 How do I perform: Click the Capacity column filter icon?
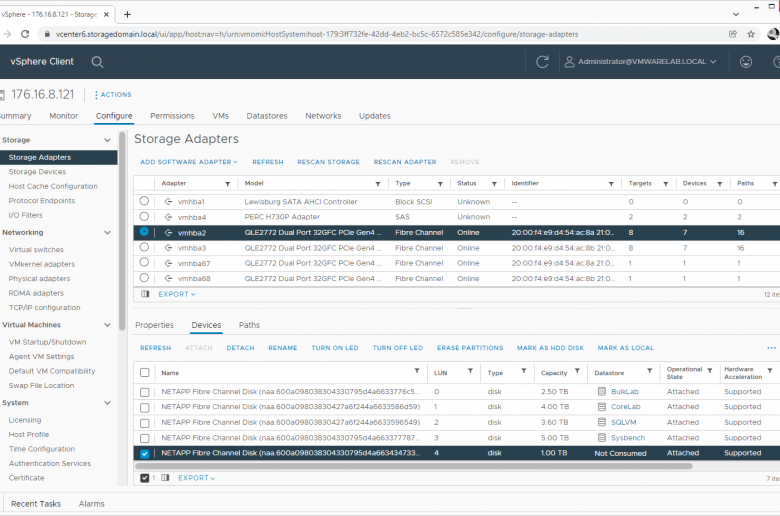pos(578,371)
